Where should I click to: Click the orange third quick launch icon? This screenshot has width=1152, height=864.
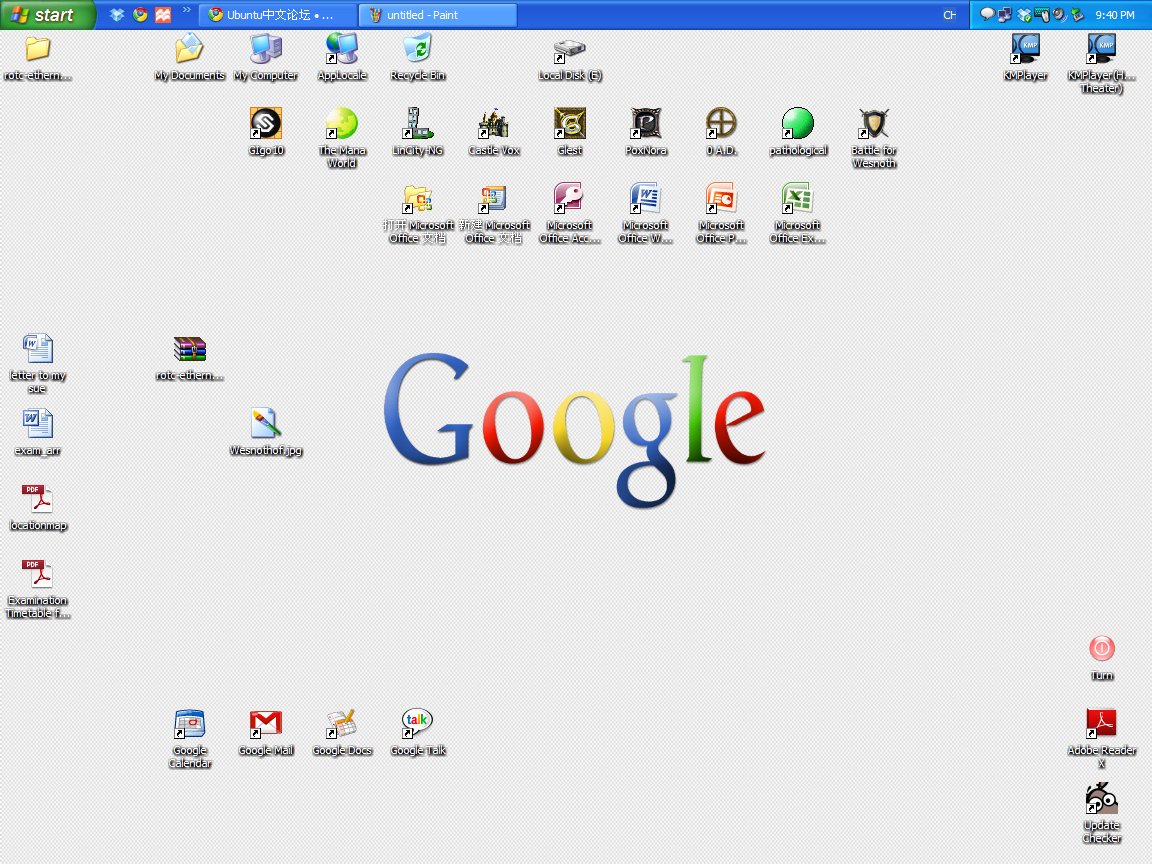[163, 15]
